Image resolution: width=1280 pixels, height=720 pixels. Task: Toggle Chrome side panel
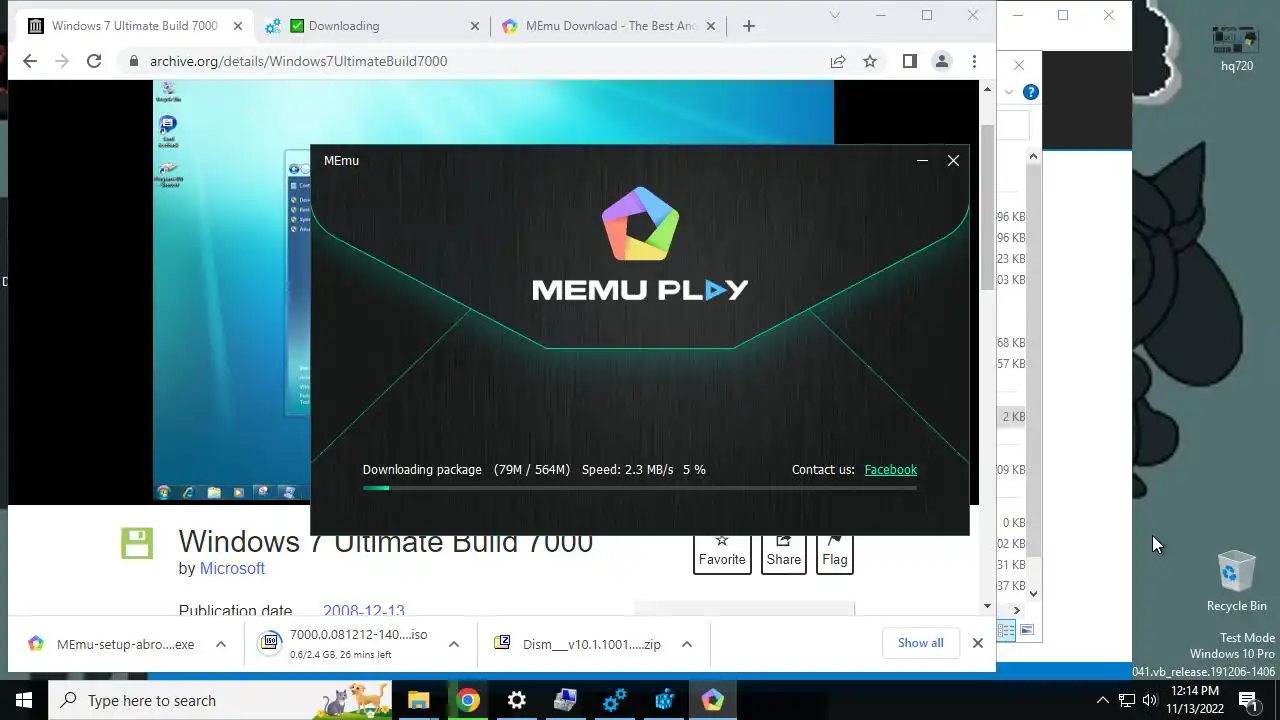click(909, 61)
